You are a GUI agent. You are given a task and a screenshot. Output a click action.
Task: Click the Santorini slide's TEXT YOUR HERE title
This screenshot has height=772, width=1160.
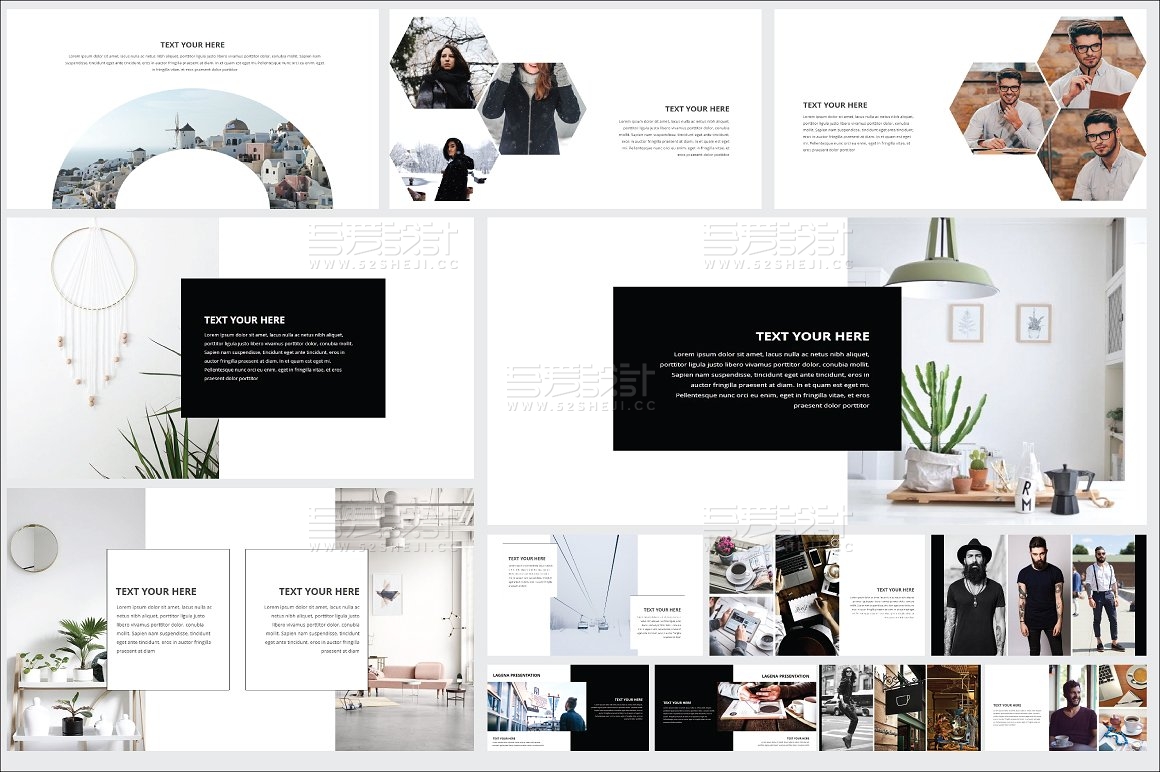pyautogui.click(x=193, y=45)
